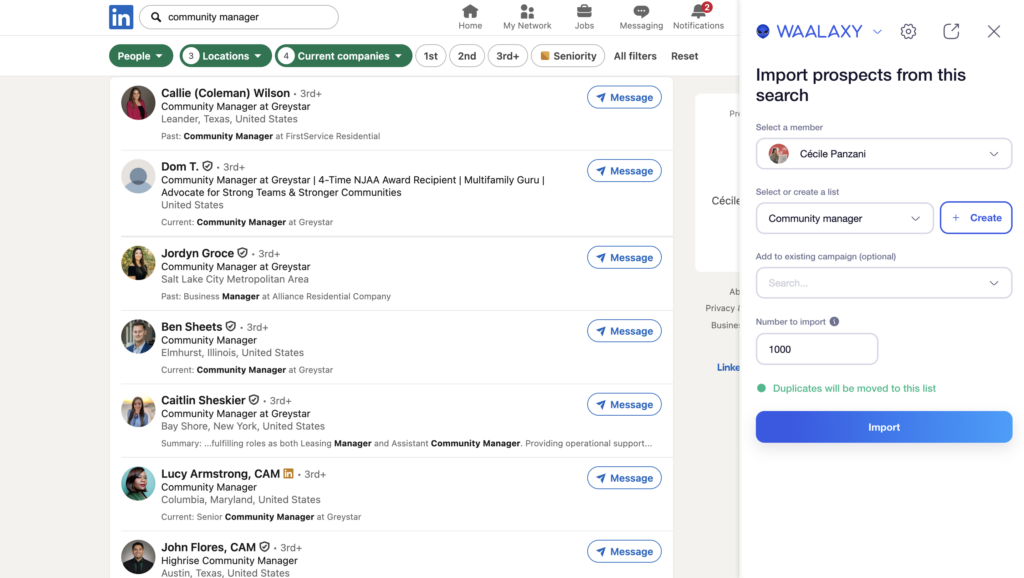Open the Jobs section
The image size is (1024, 578).
(x=584, y=17)
